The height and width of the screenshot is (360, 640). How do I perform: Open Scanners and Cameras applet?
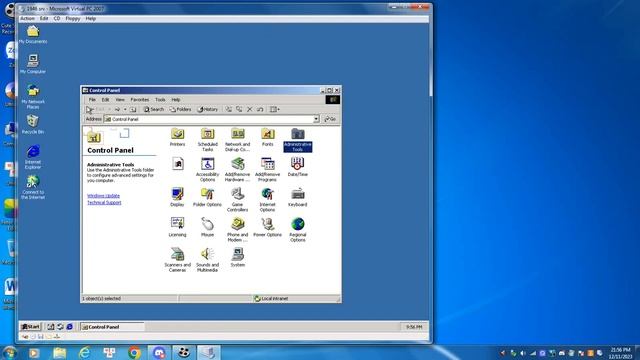178,260
